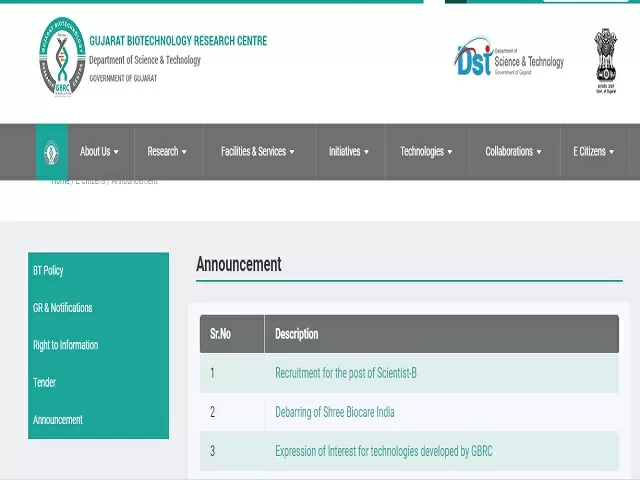The width and height of the screenshot is (640, 480).
Task: Open the Collaborations dropdown
Action: tap(513, 152)
